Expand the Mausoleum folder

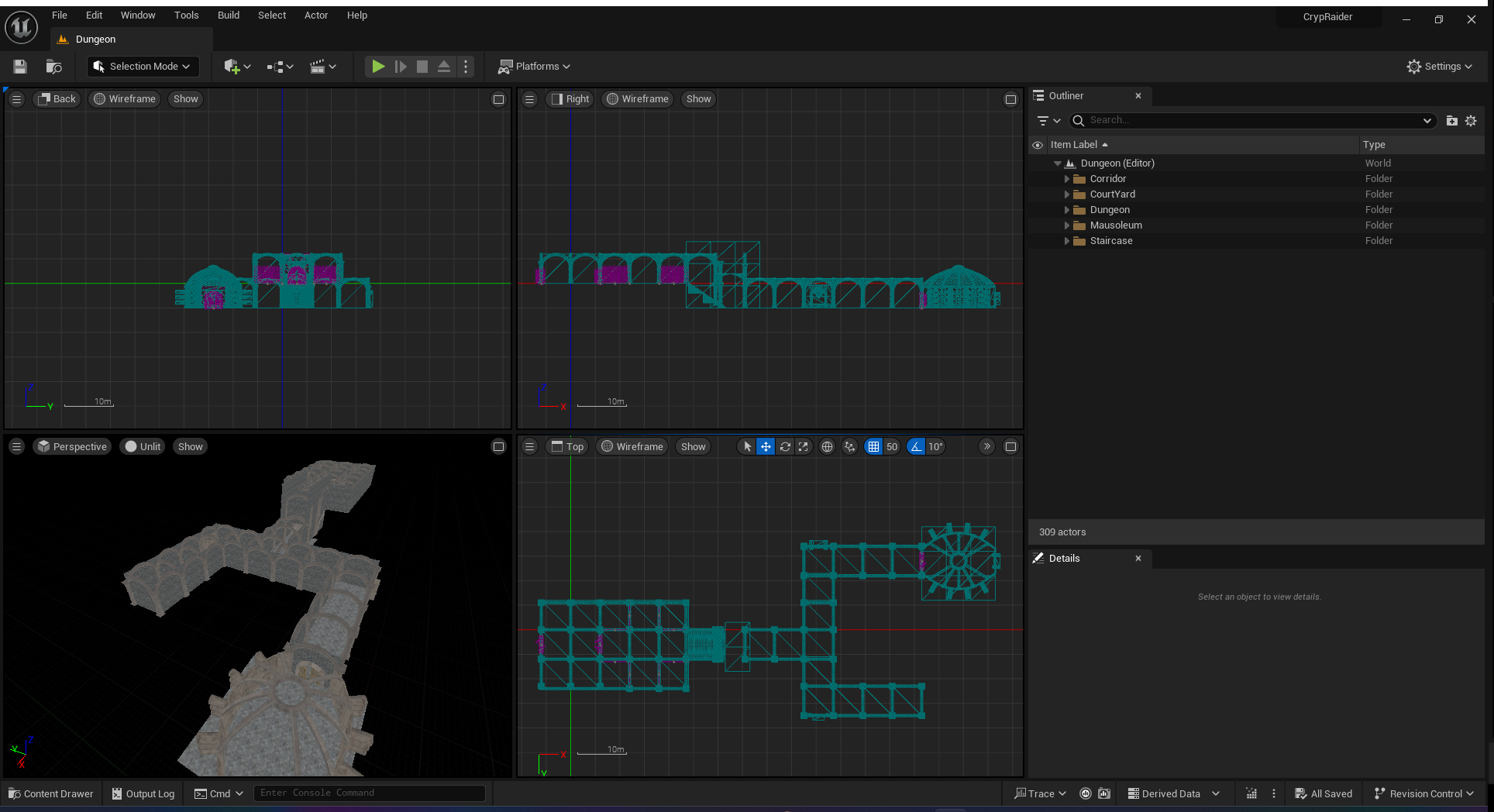(1067, 225)
